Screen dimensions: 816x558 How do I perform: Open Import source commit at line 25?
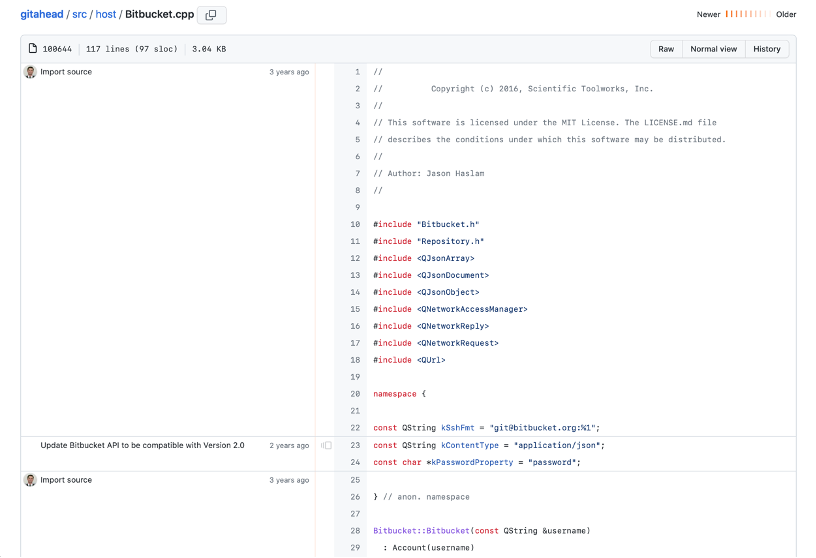(x=66, y=480)
